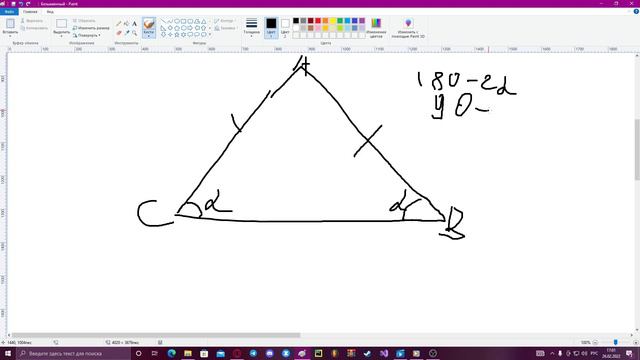Open the Rotate (Повернуть) dropdown
640x360 pixels.
coord(87,36)
